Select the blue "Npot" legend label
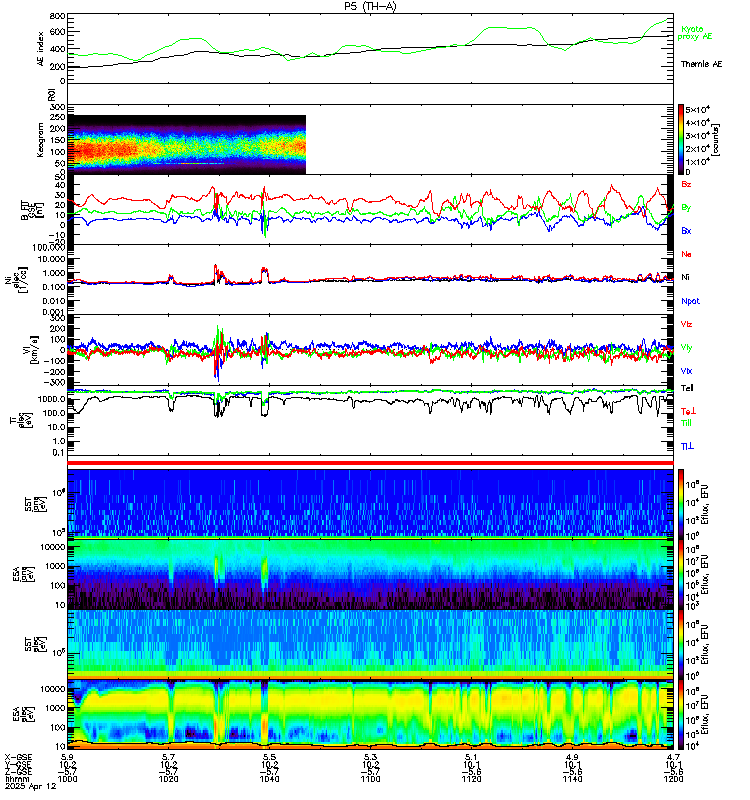This screenshot has height=800, width=750. (690, 301)
